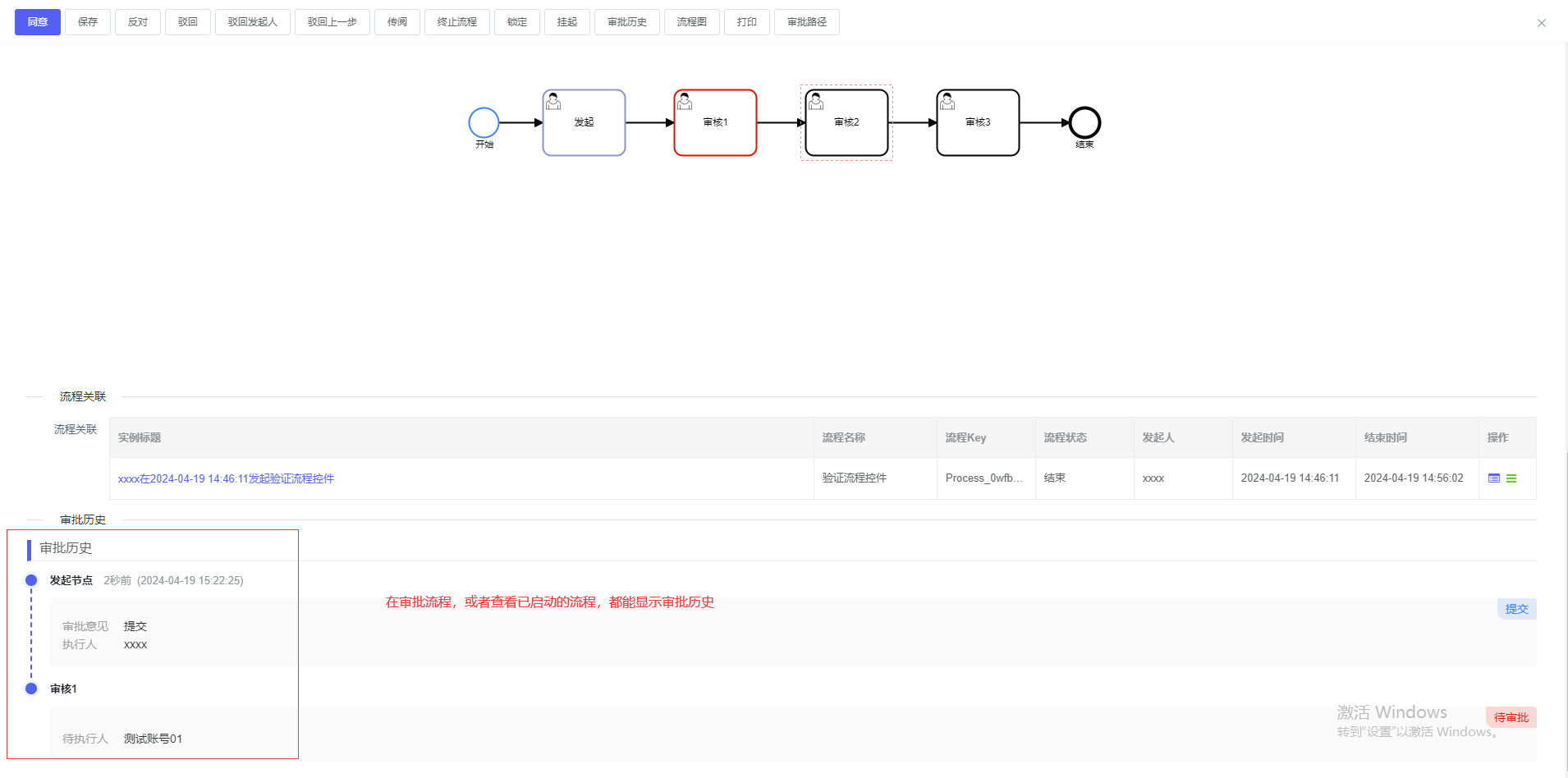Click the 同意 approve button

click(38, 22)
